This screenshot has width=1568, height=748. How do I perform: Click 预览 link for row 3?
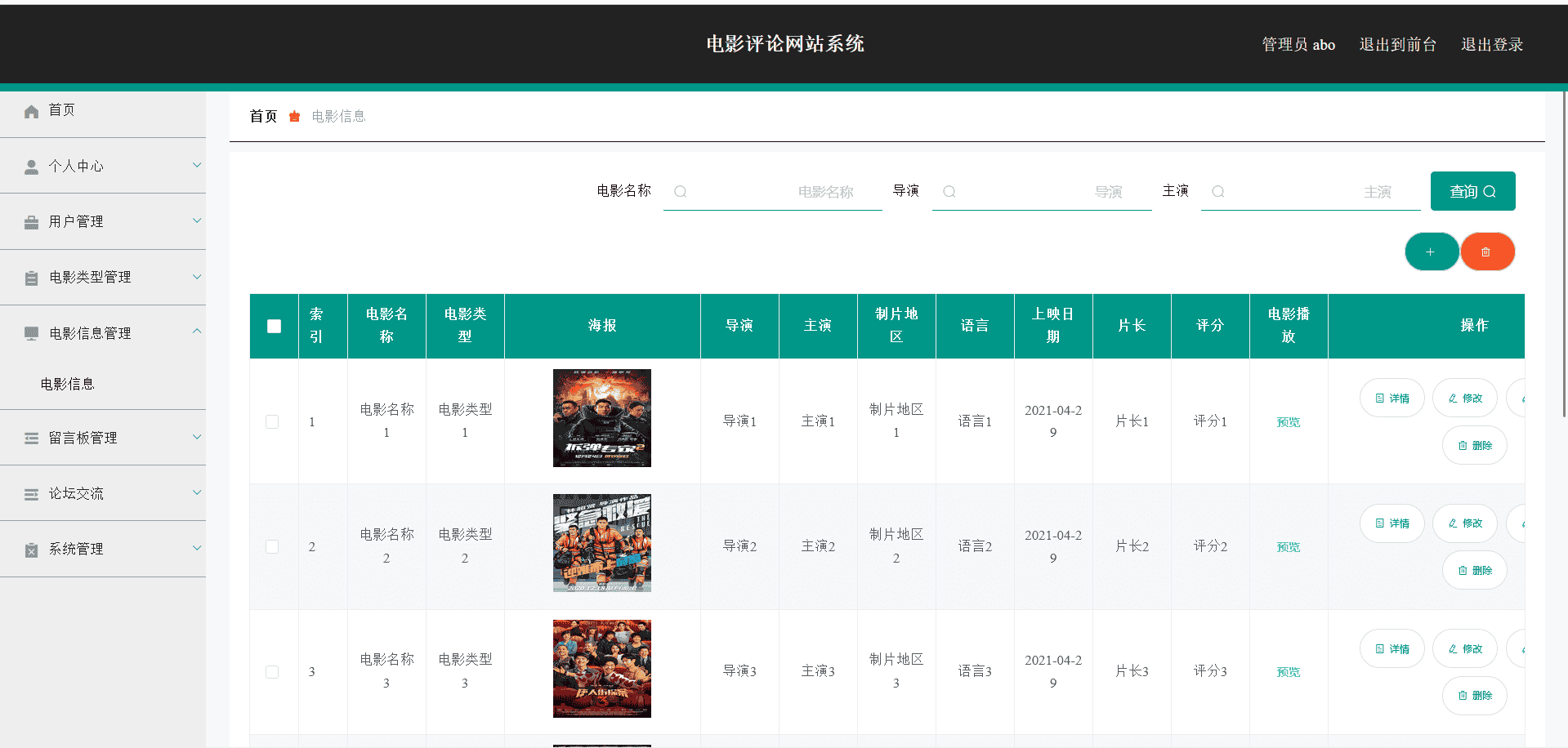coord(1289,672)
